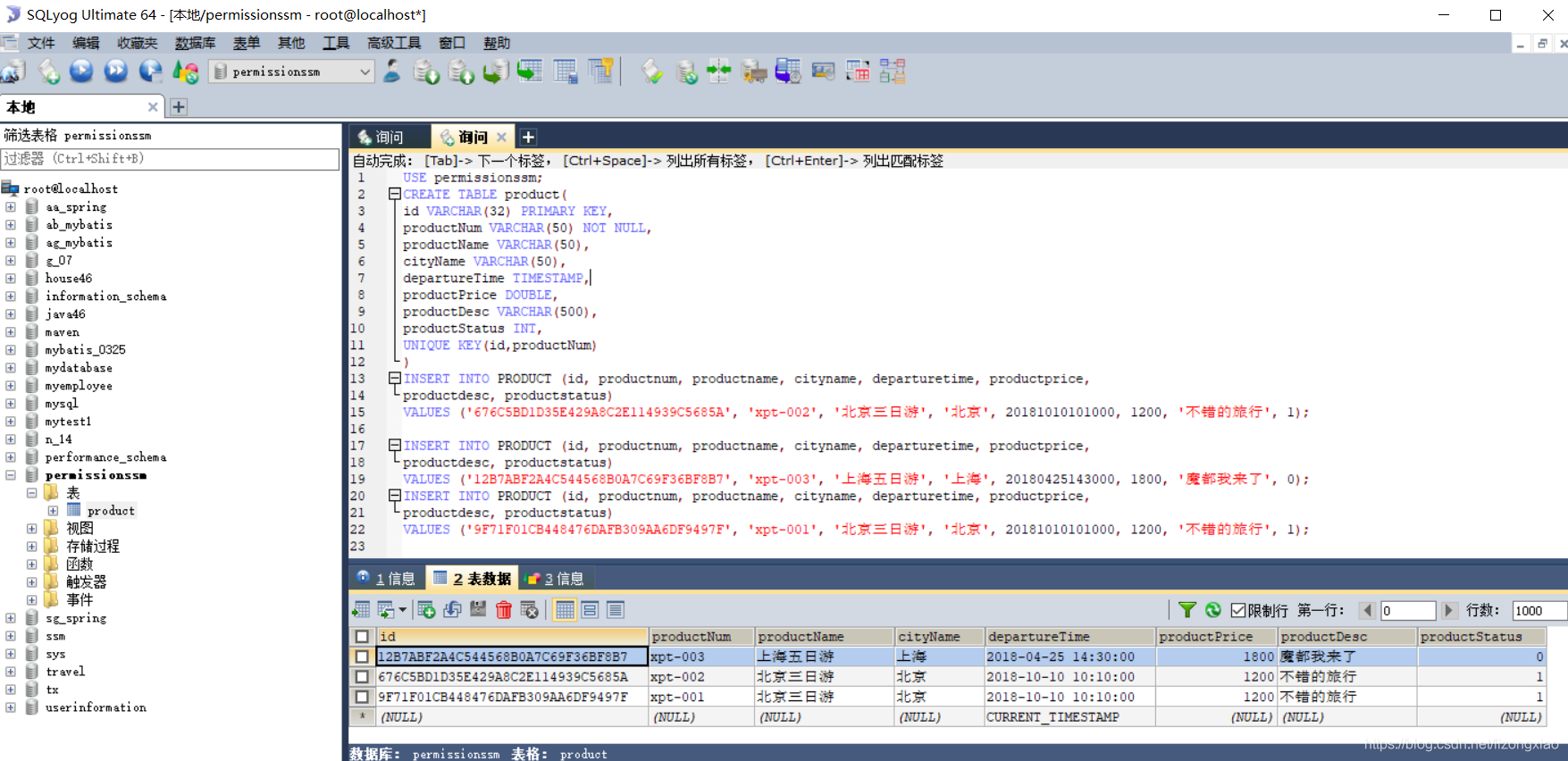
Task: Add a new query tab
Action: coord(528,137)
